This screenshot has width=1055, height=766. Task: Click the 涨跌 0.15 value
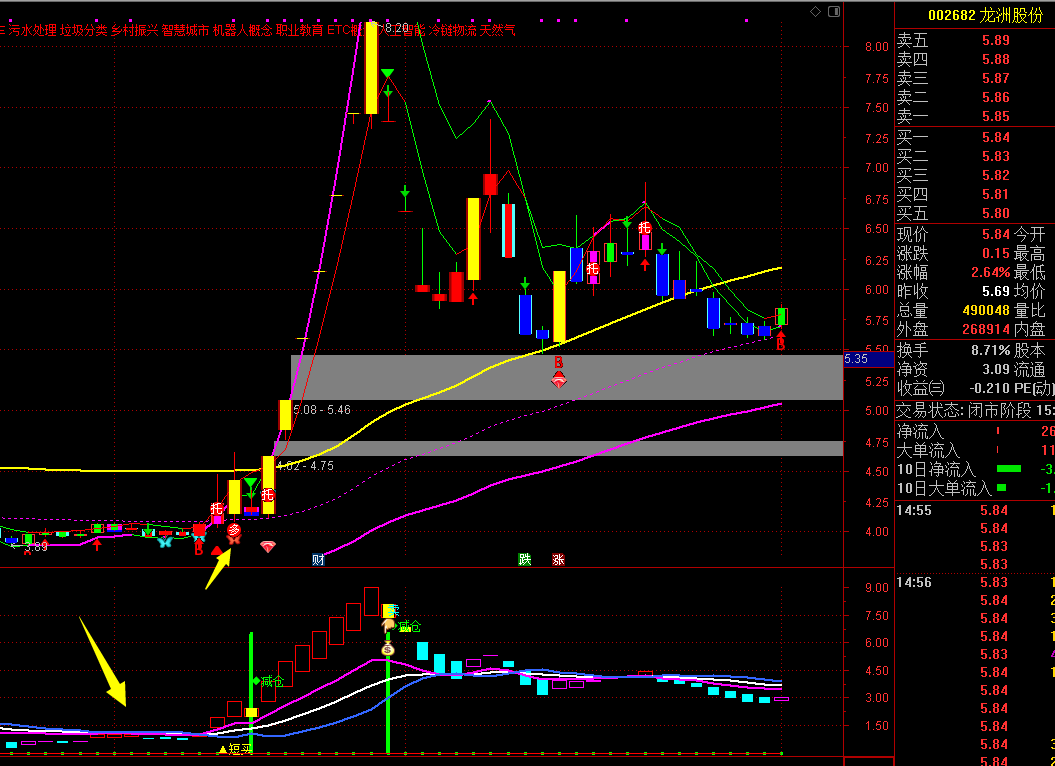pos(996,254)
